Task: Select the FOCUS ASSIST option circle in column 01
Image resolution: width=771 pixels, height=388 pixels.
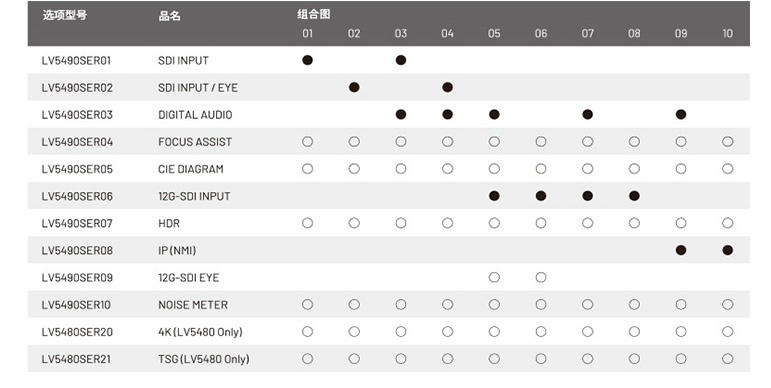Action: (x=307, y=142)
